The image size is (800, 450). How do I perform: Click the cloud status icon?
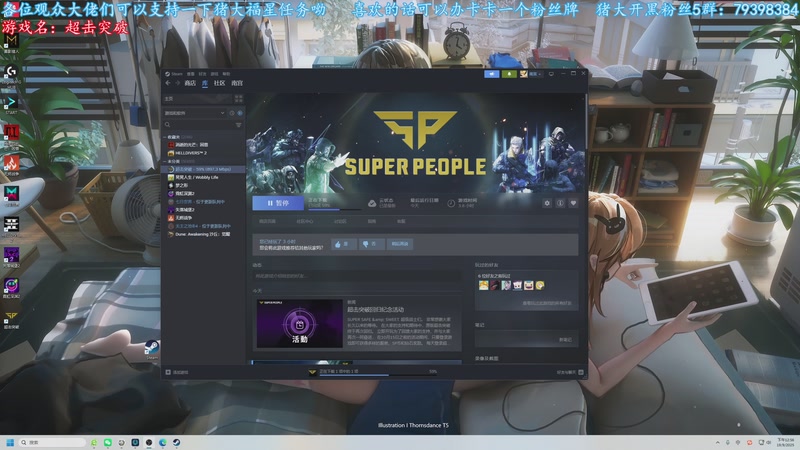(x=372, y=203)
